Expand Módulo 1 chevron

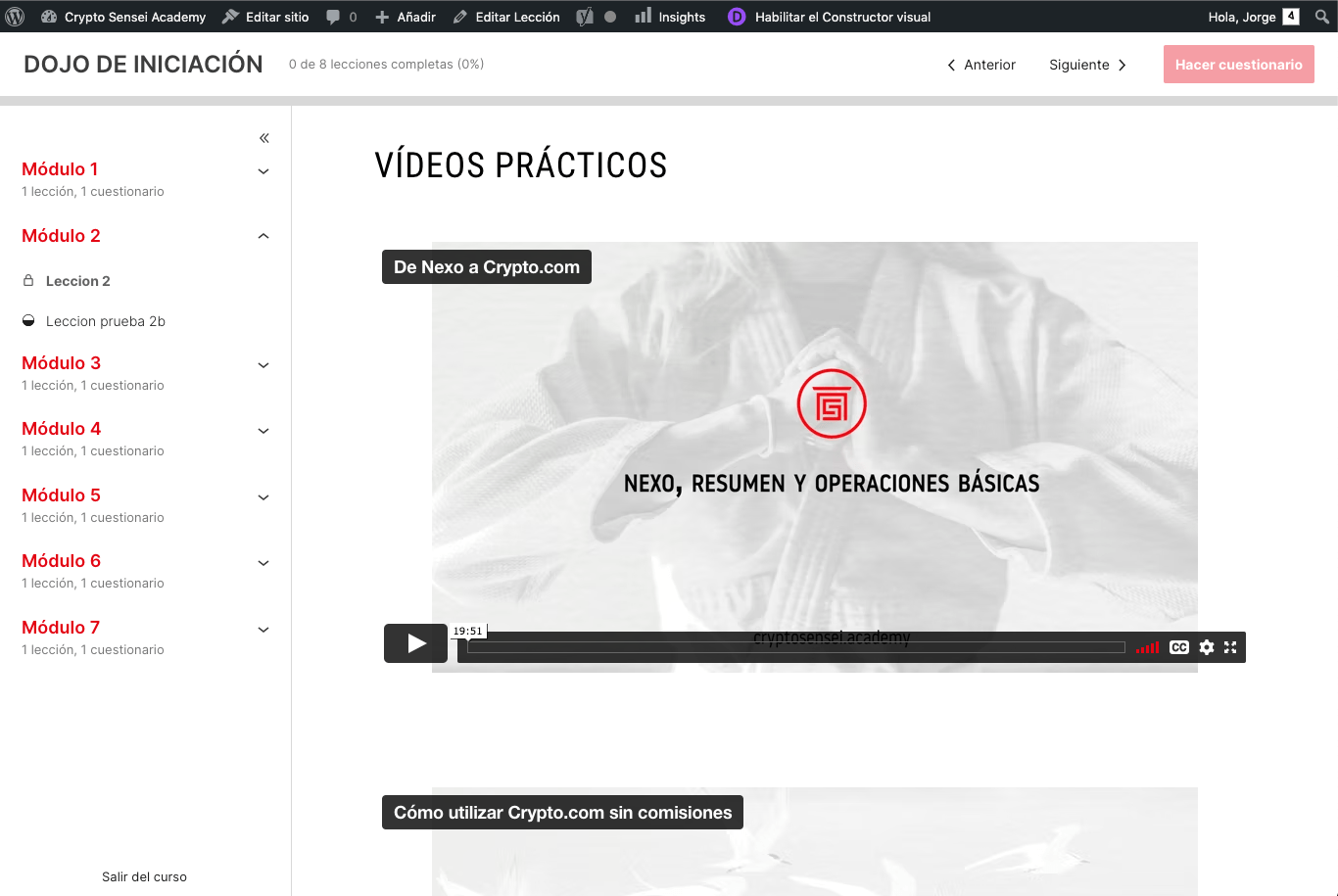click(x=263, y=171)
